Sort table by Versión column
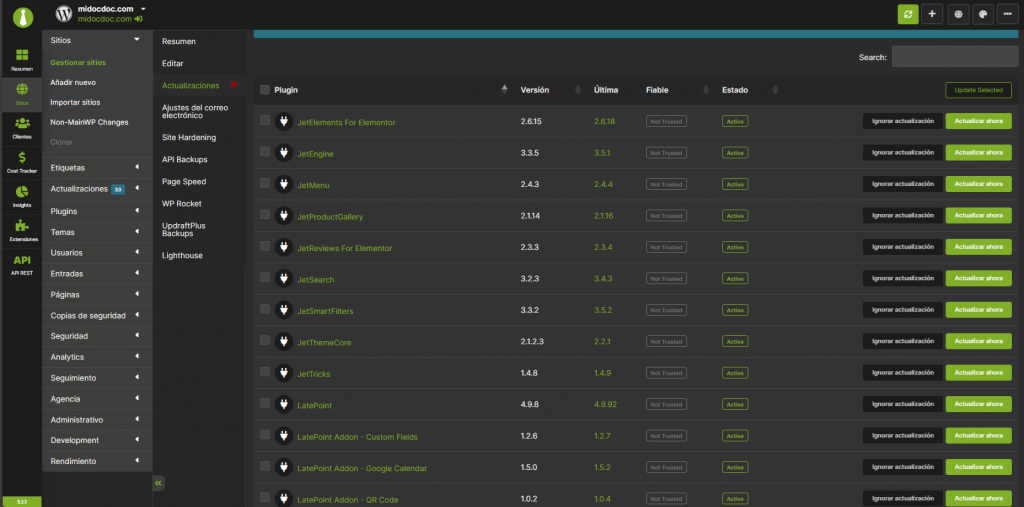The height and width of the screenshot is (507, 1024). [x=550, y=90]
